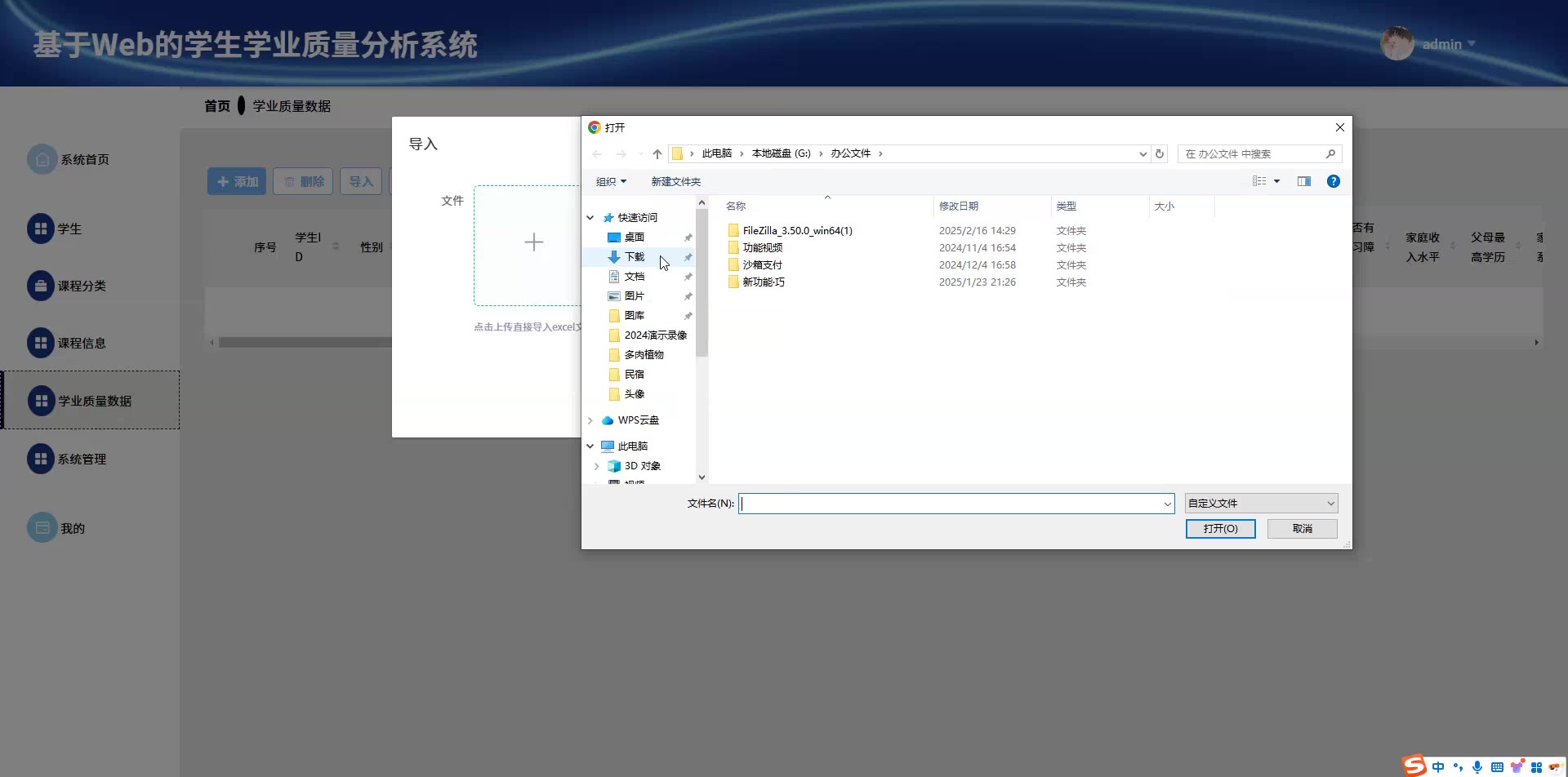Select the 沙箱支付 folder

tap(762, 265)
